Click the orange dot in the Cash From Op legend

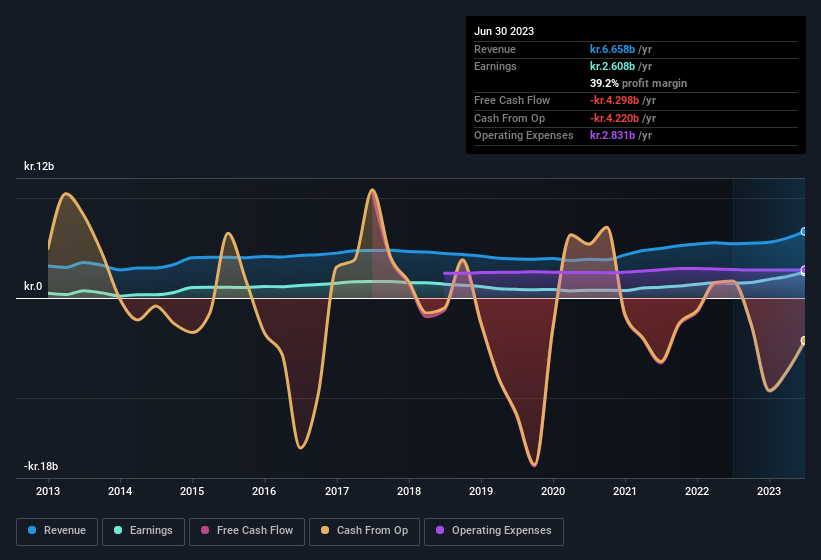pos(325,530)
